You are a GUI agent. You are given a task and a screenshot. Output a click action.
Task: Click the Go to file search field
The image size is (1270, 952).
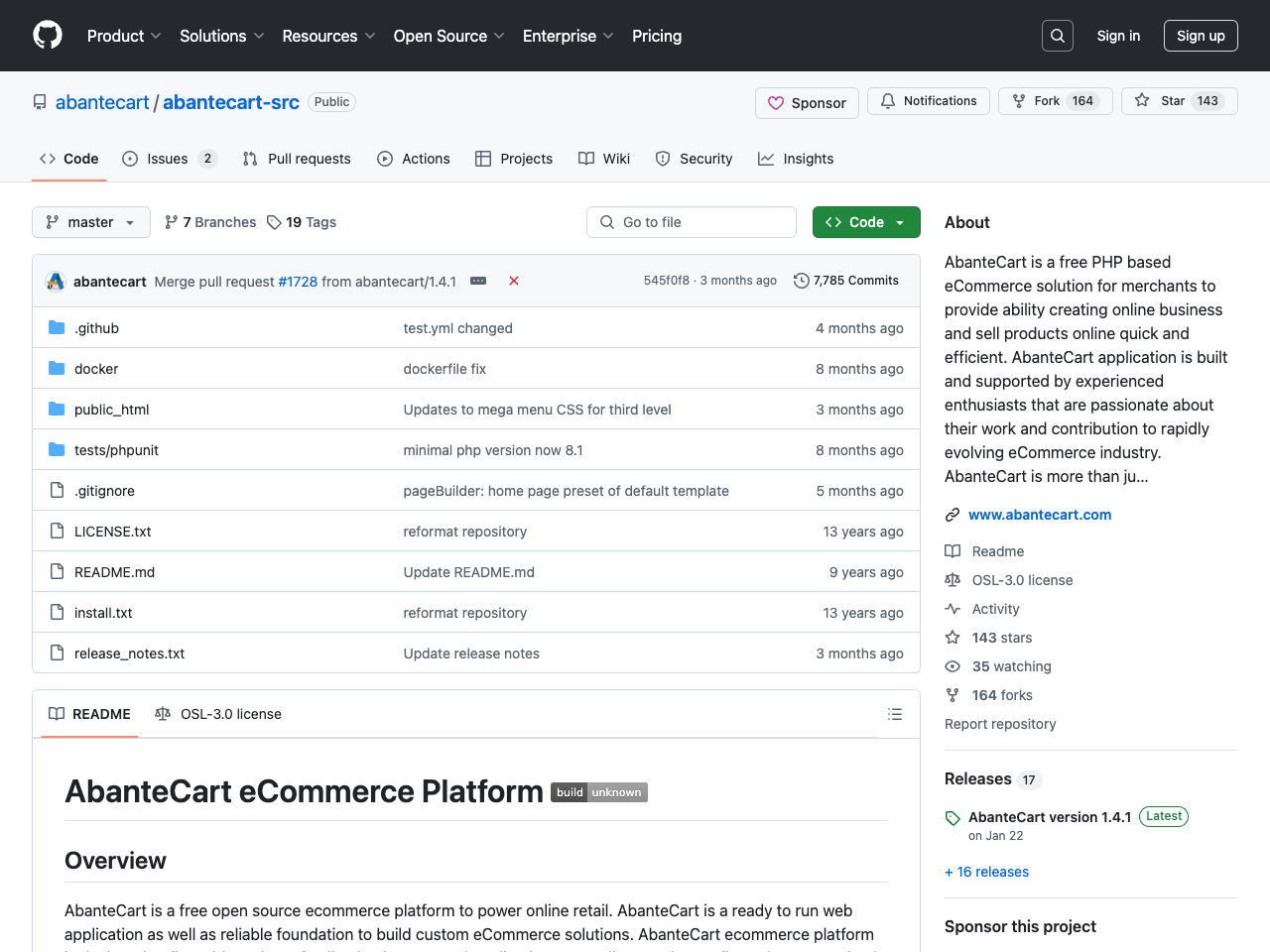[692, 222]
